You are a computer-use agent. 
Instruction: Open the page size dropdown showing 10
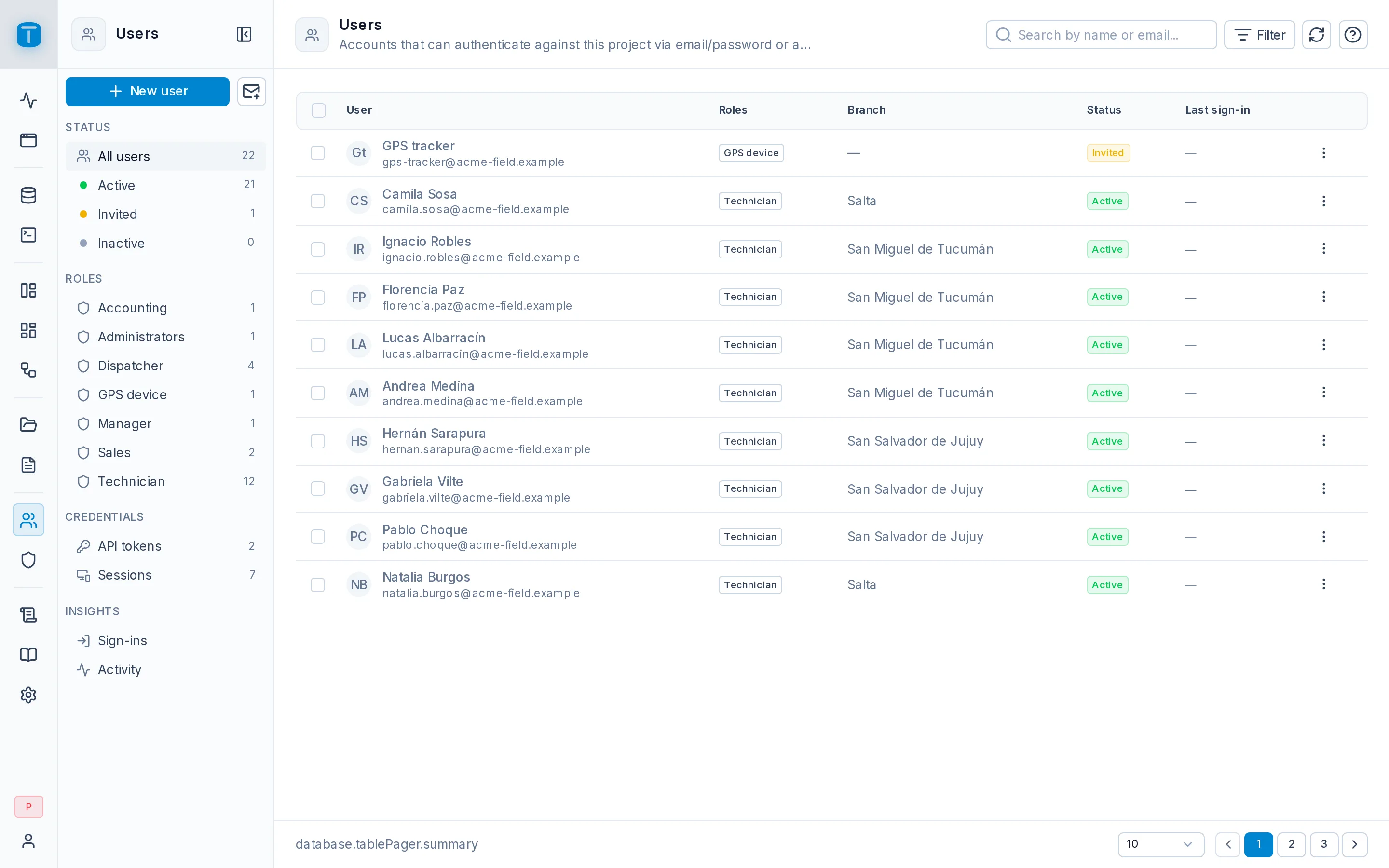click(1160, 844)
